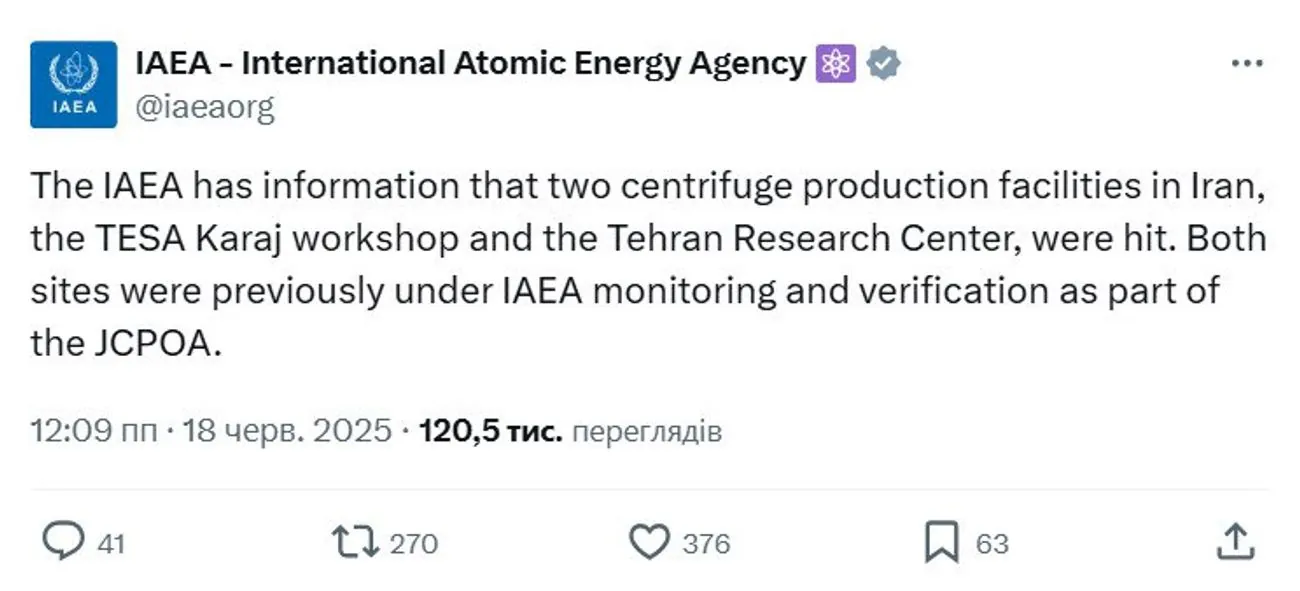
Task: Open the @iaeaorg handle link
Action: point(204,107)
